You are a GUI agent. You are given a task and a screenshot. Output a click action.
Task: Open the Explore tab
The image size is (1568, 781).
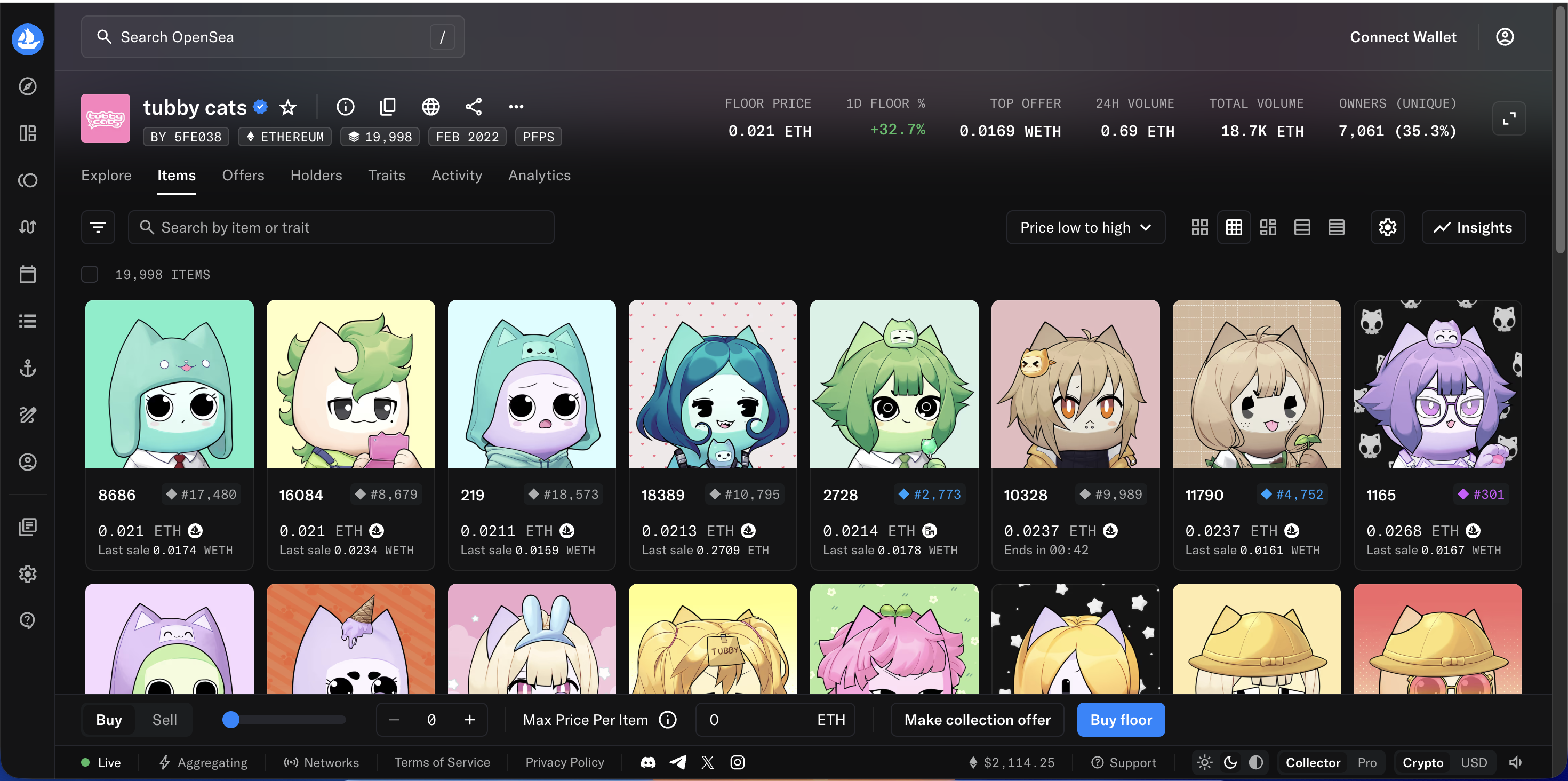coord(106,176)
